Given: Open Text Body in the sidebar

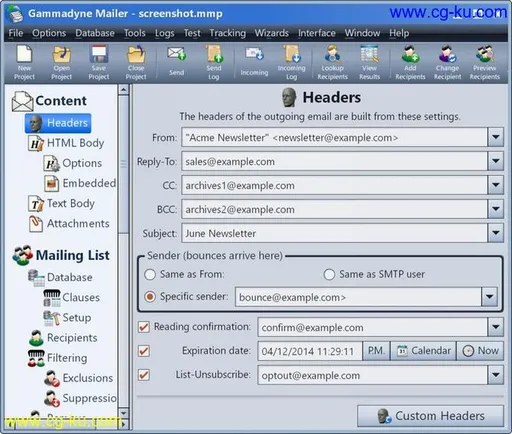Looking at the screenshot, I should point(61,204).
